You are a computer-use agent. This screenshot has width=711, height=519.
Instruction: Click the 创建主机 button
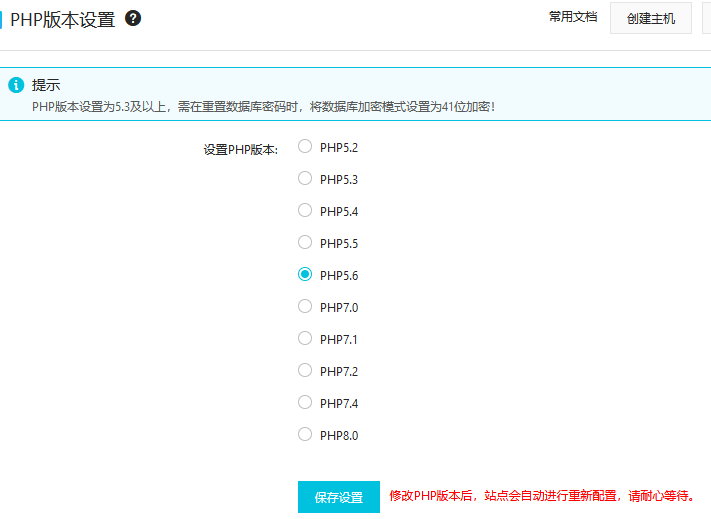650,18
